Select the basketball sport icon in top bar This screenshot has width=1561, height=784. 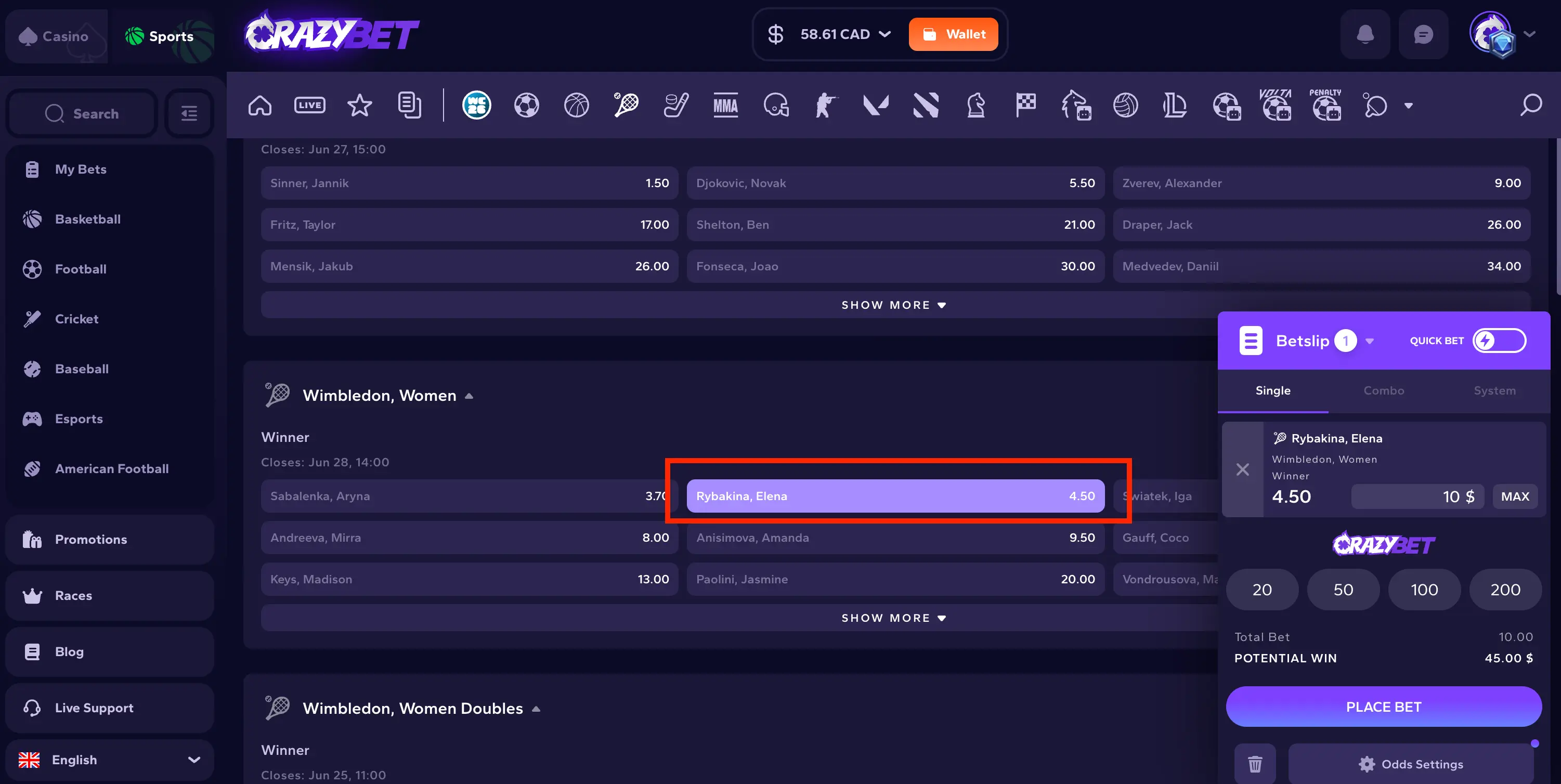point(576,106)
